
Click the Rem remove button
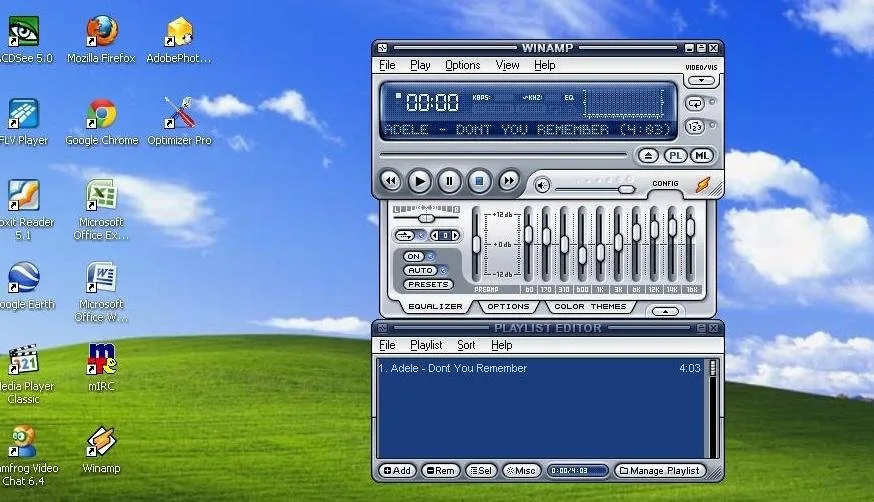(x=440, y=471)
